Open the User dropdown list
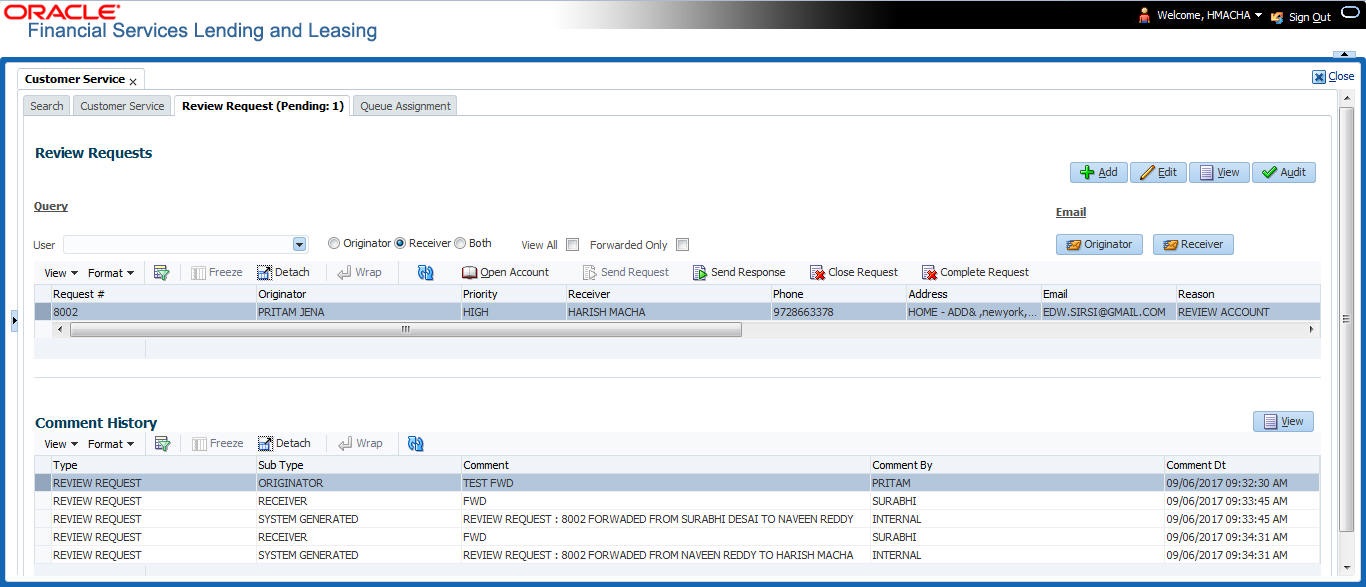The width and height of the screenshot is (1366, 587). [299, 244]
